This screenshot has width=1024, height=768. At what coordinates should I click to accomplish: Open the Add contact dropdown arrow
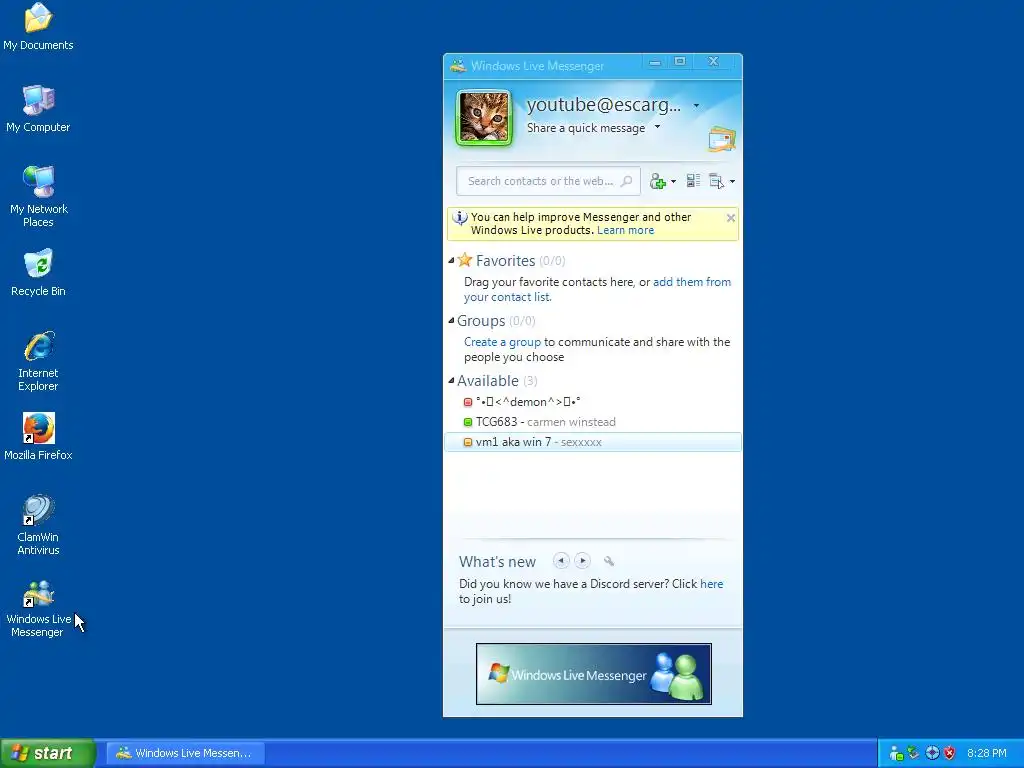click(x=673, y=182)
